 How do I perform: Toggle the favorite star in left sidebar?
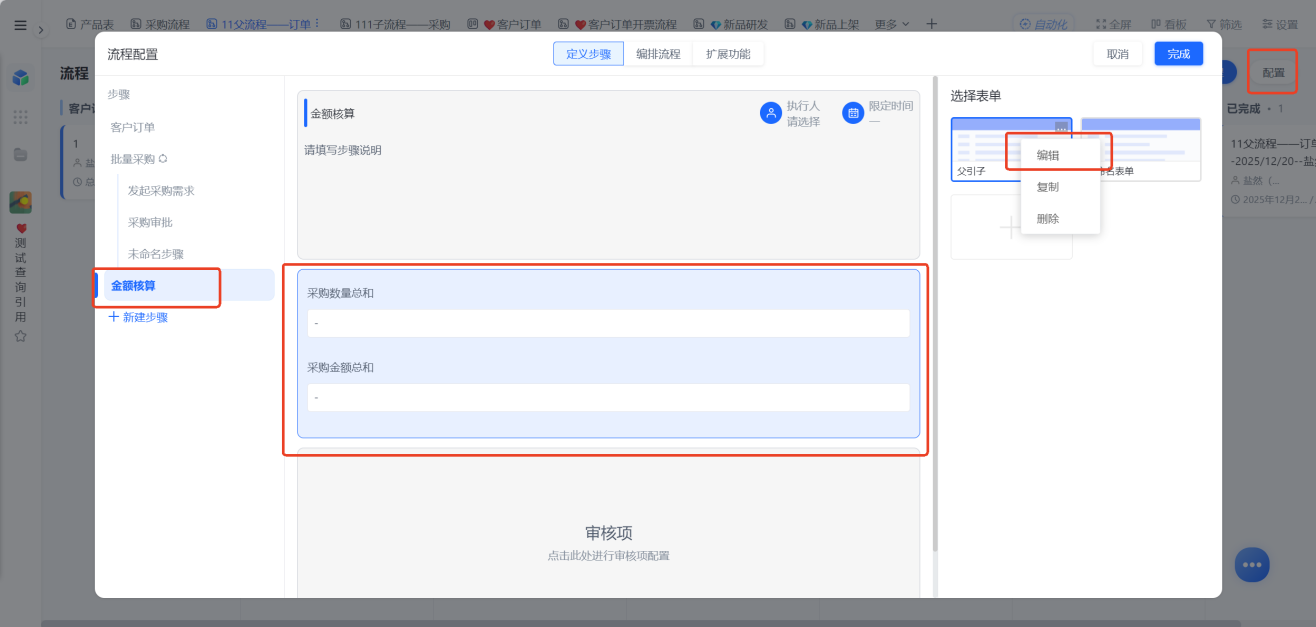(20, 336)
